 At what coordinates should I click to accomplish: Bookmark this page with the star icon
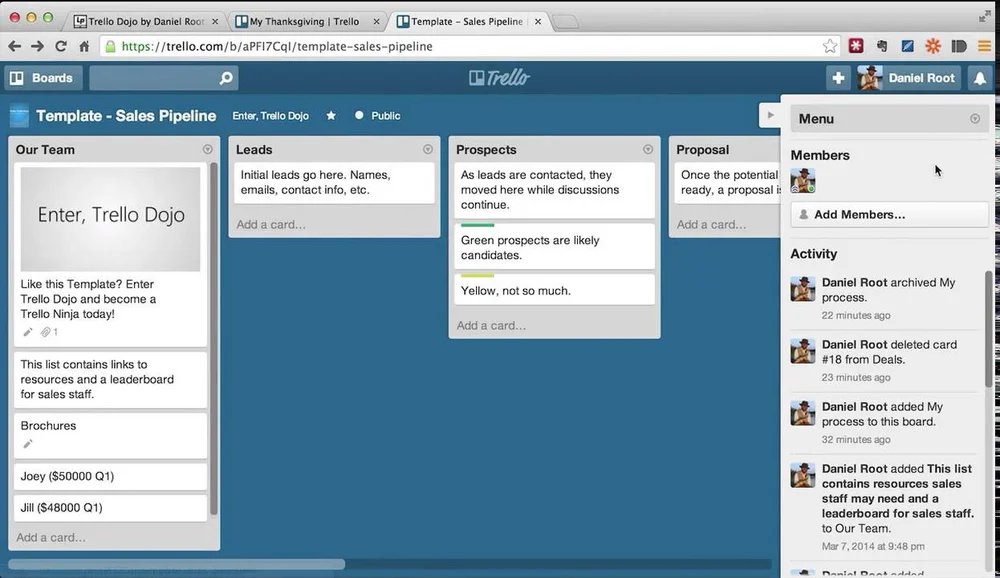pos(830,46)
